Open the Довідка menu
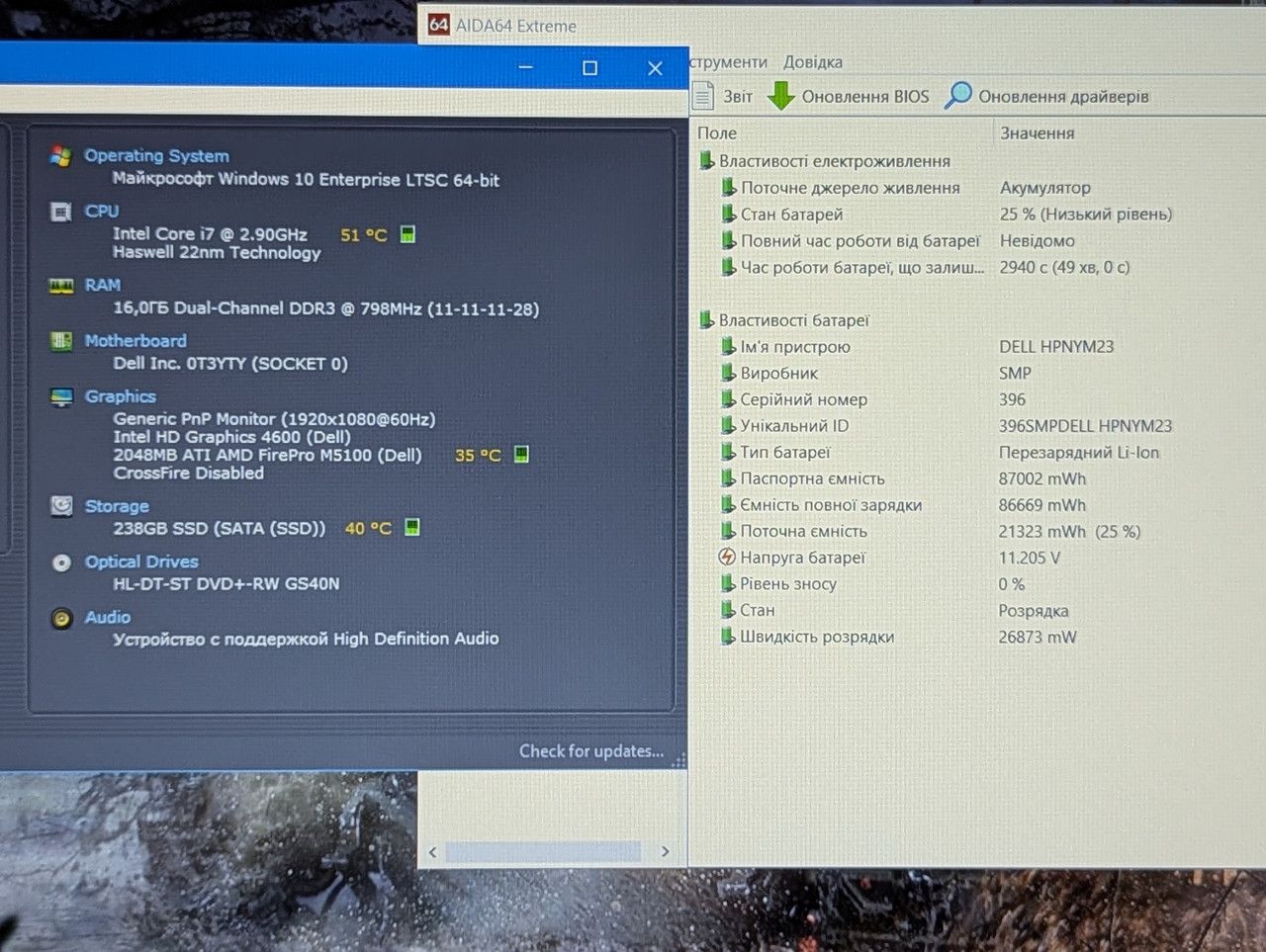This screenshot has height=952, width=1266. point(813,61)
